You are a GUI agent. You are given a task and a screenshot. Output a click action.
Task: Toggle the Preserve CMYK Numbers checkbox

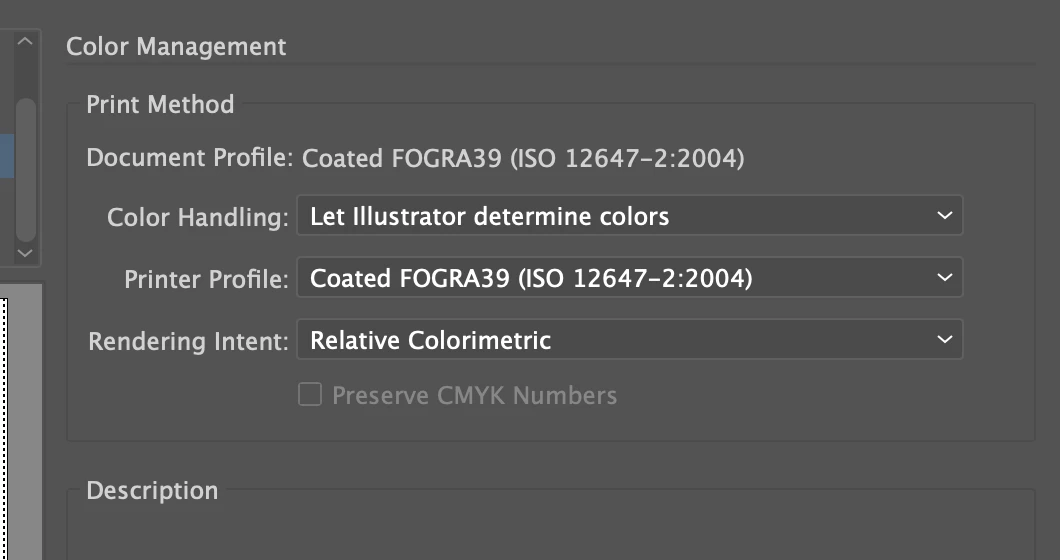(310, 395)
